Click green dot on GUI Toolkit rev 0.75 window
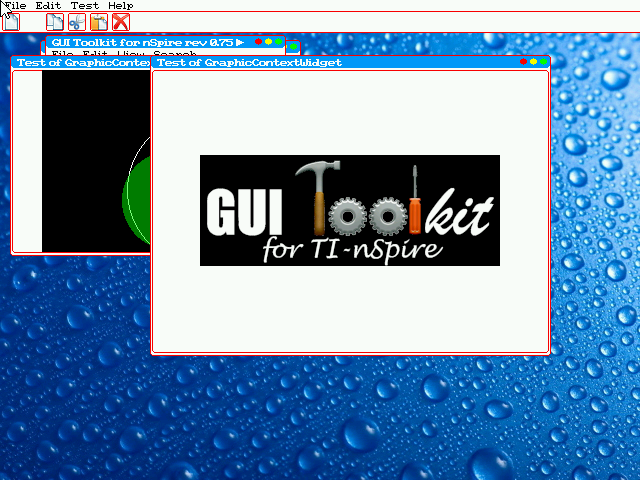The height and width of the screenshot is (480, 640). click(x=279, y=42)
